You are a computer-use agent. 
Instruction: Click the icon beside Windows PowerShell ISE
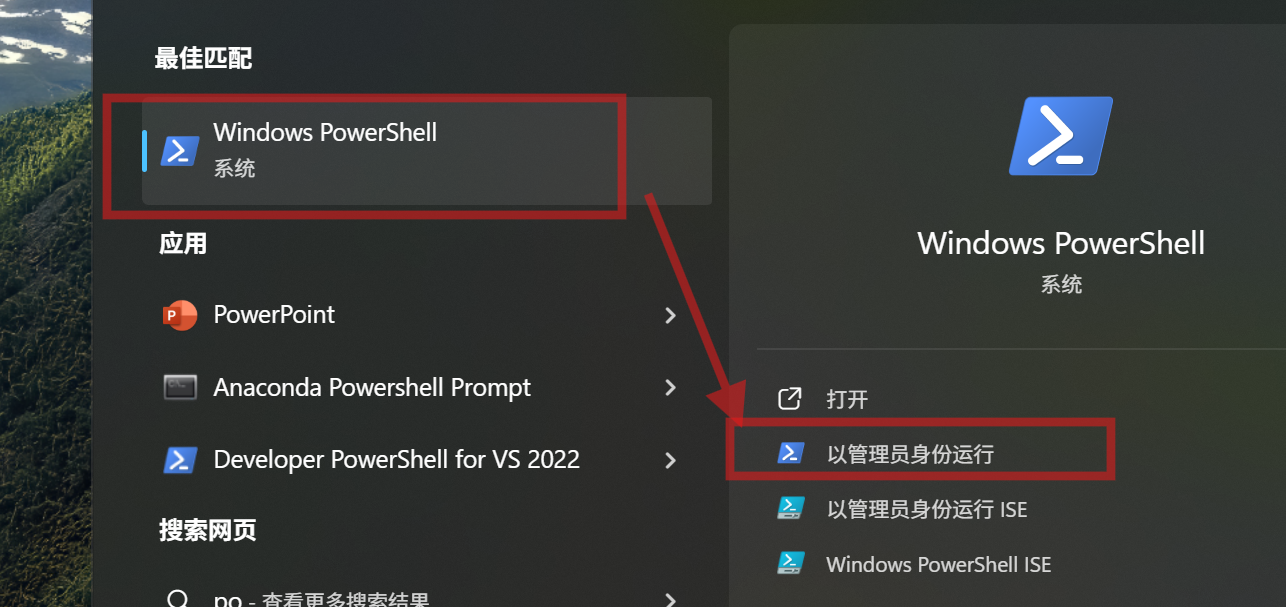(791, 564)
